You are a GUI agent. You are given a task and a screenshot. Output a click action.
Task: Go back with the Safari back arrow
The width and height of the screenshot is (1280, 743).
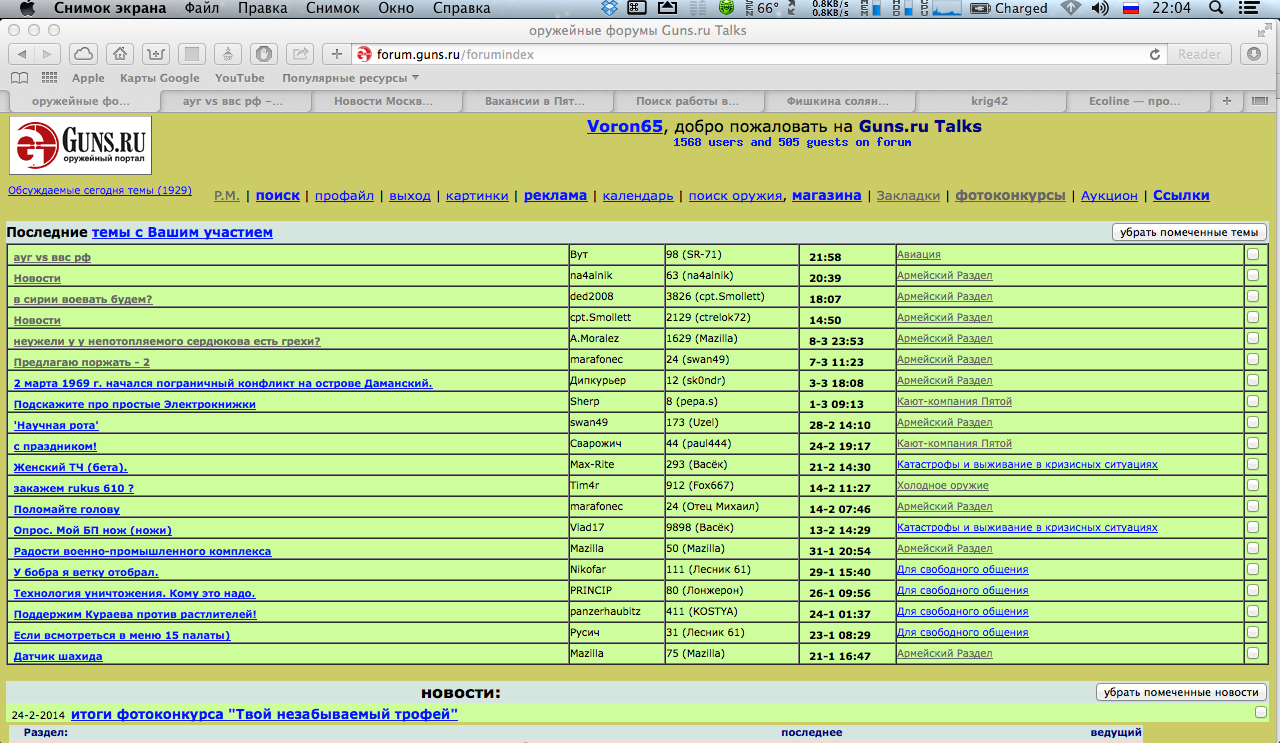point(21,54)
